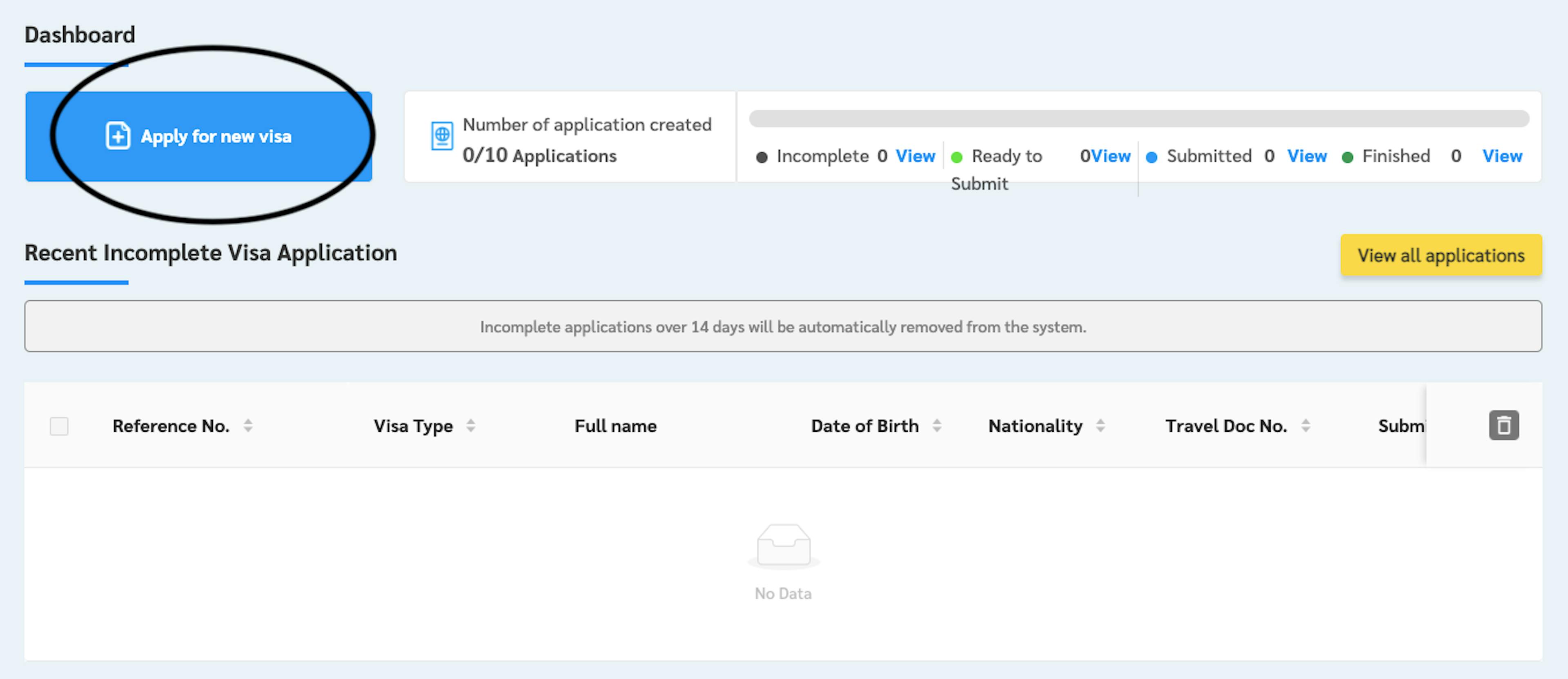The height and width of the screenshot is (679, 1568).
Task: Click the Ready to Submit green dot
Action: coord(956,158)
